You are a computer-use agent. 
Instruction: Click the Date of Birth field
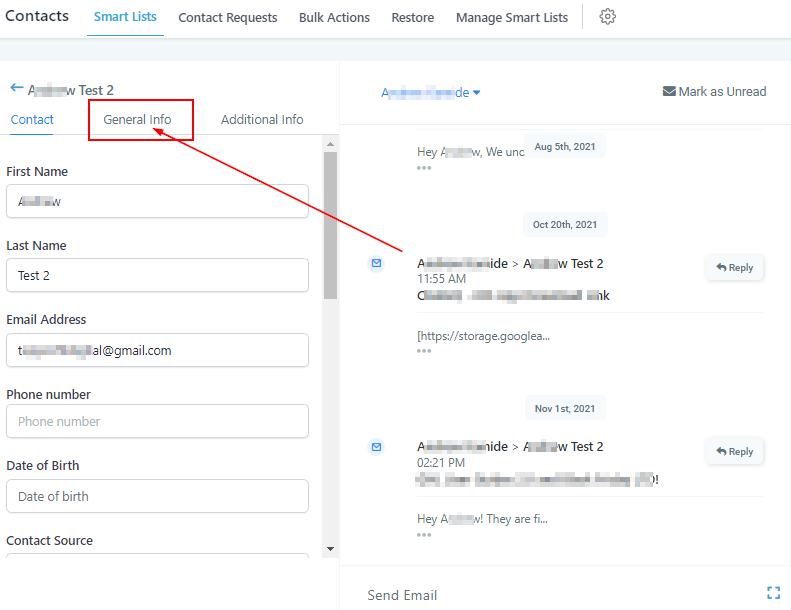pos(157,496)
